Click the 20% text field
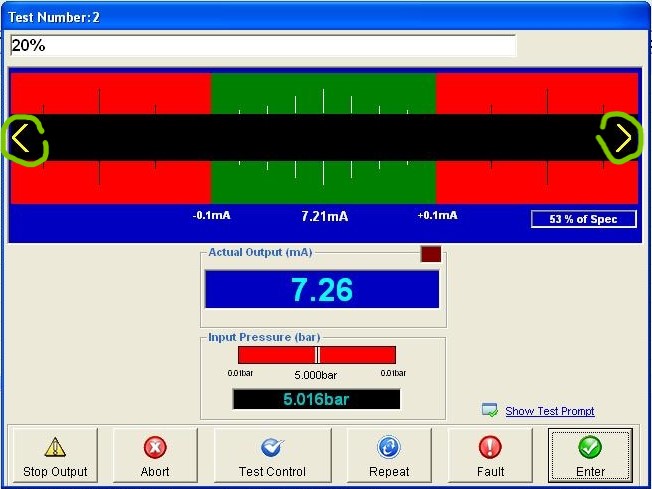This screenshot has width=652, height=489. tap(262, 46)
